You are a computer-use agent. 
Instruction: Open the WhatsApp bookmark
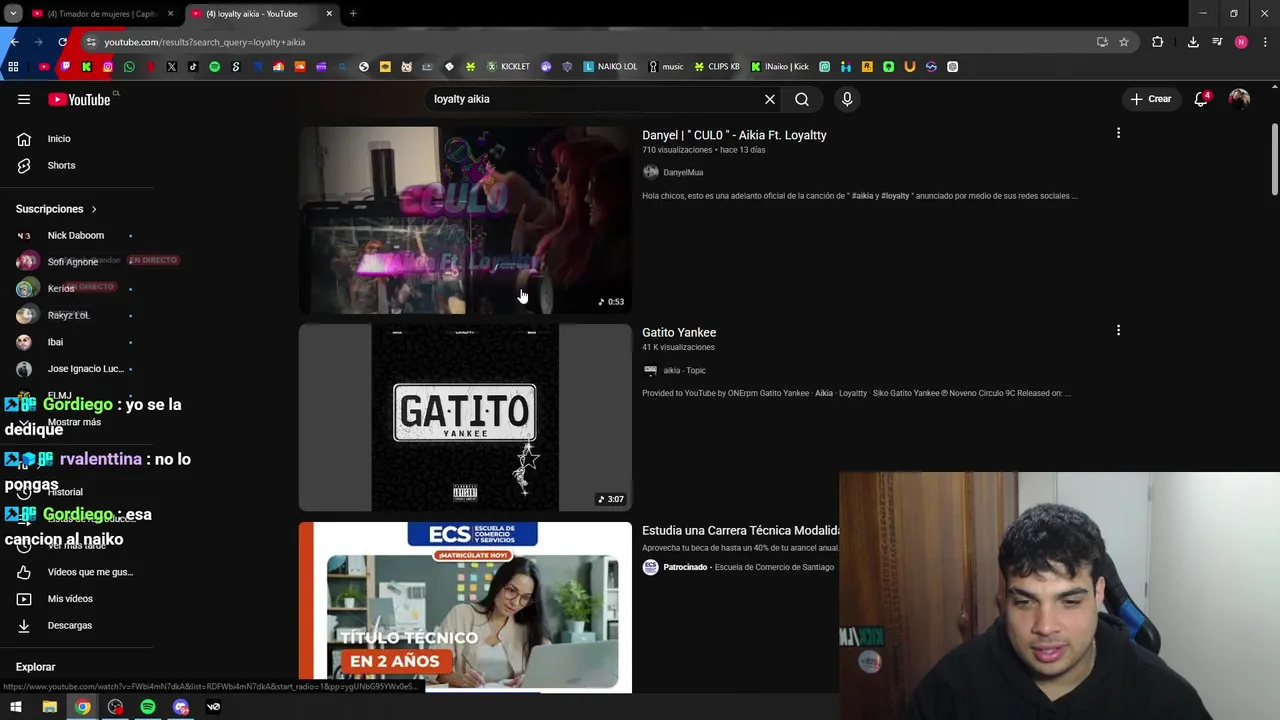[129, 67]
